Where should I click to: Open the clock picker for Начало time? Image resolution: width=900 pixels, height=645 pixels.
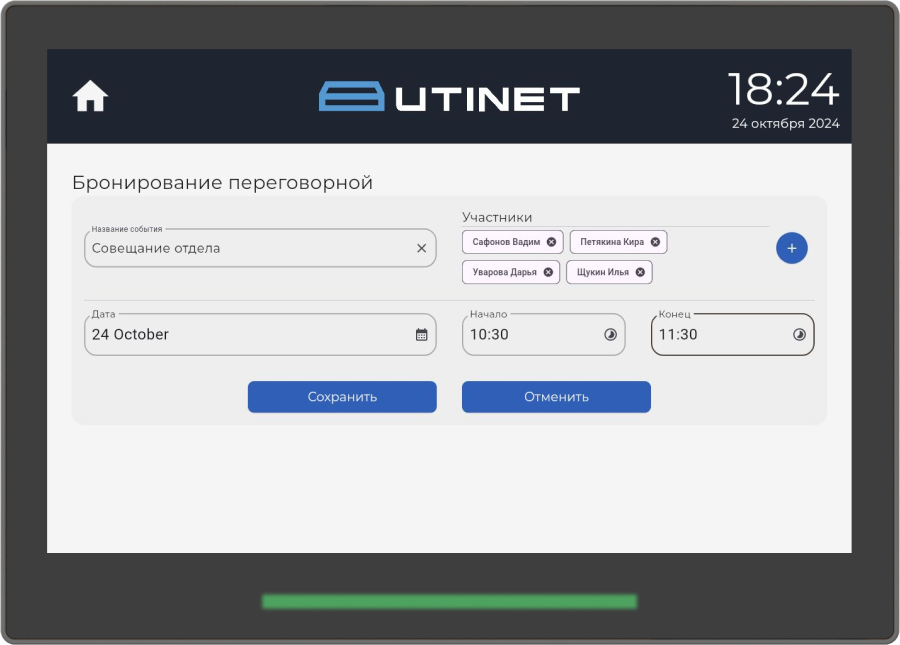[611, 334]
